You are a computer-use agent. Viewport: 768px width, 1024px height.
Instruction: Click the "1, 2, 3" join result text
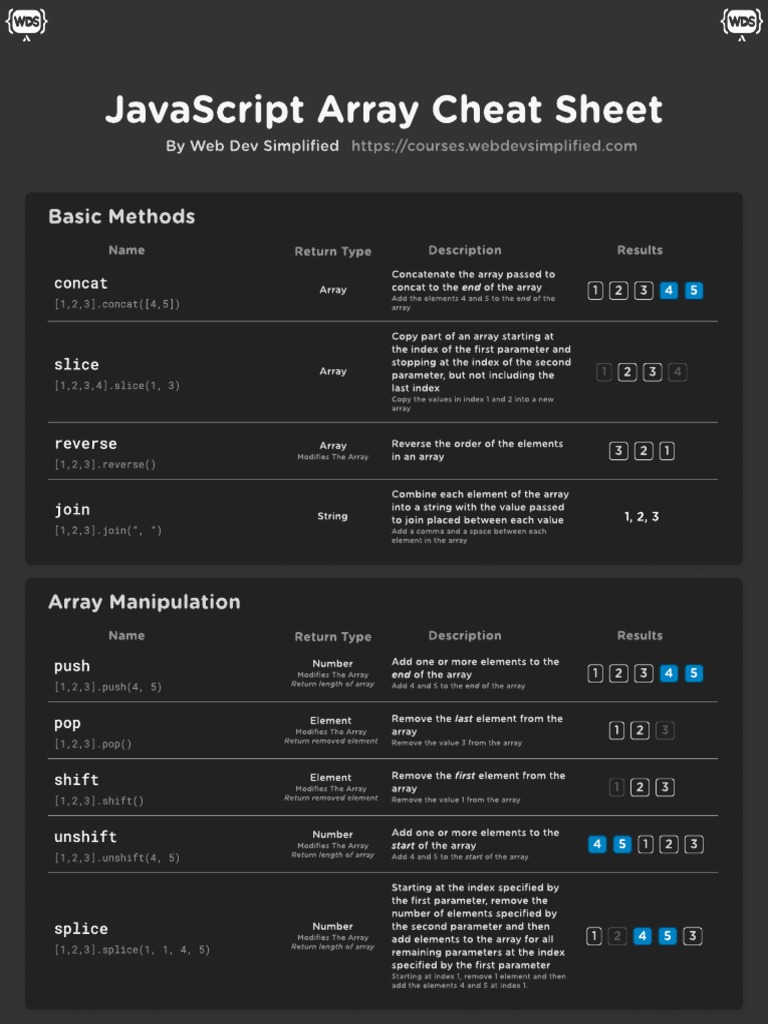642,517
